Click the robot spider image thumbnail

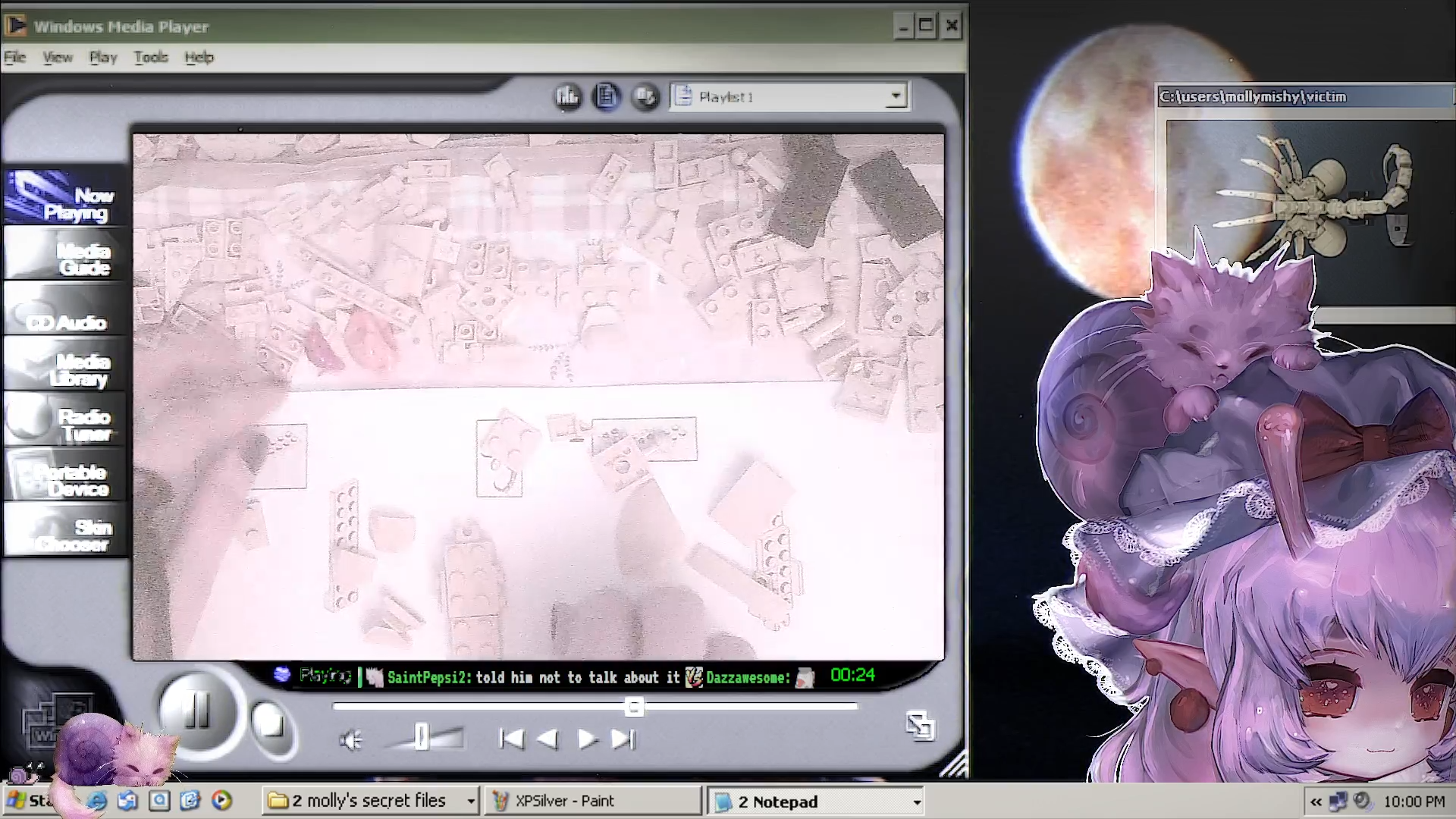pos(1311,203)
